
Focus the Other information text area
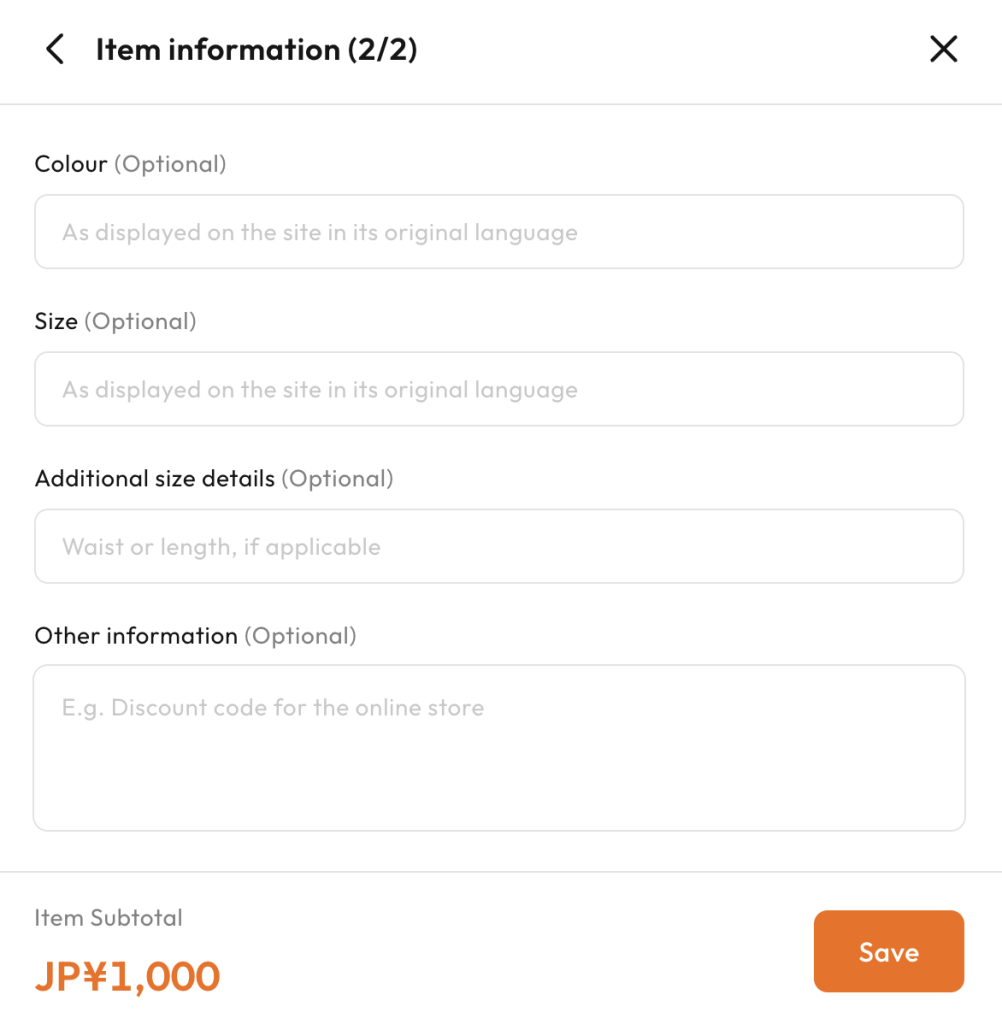pos(499,748)
